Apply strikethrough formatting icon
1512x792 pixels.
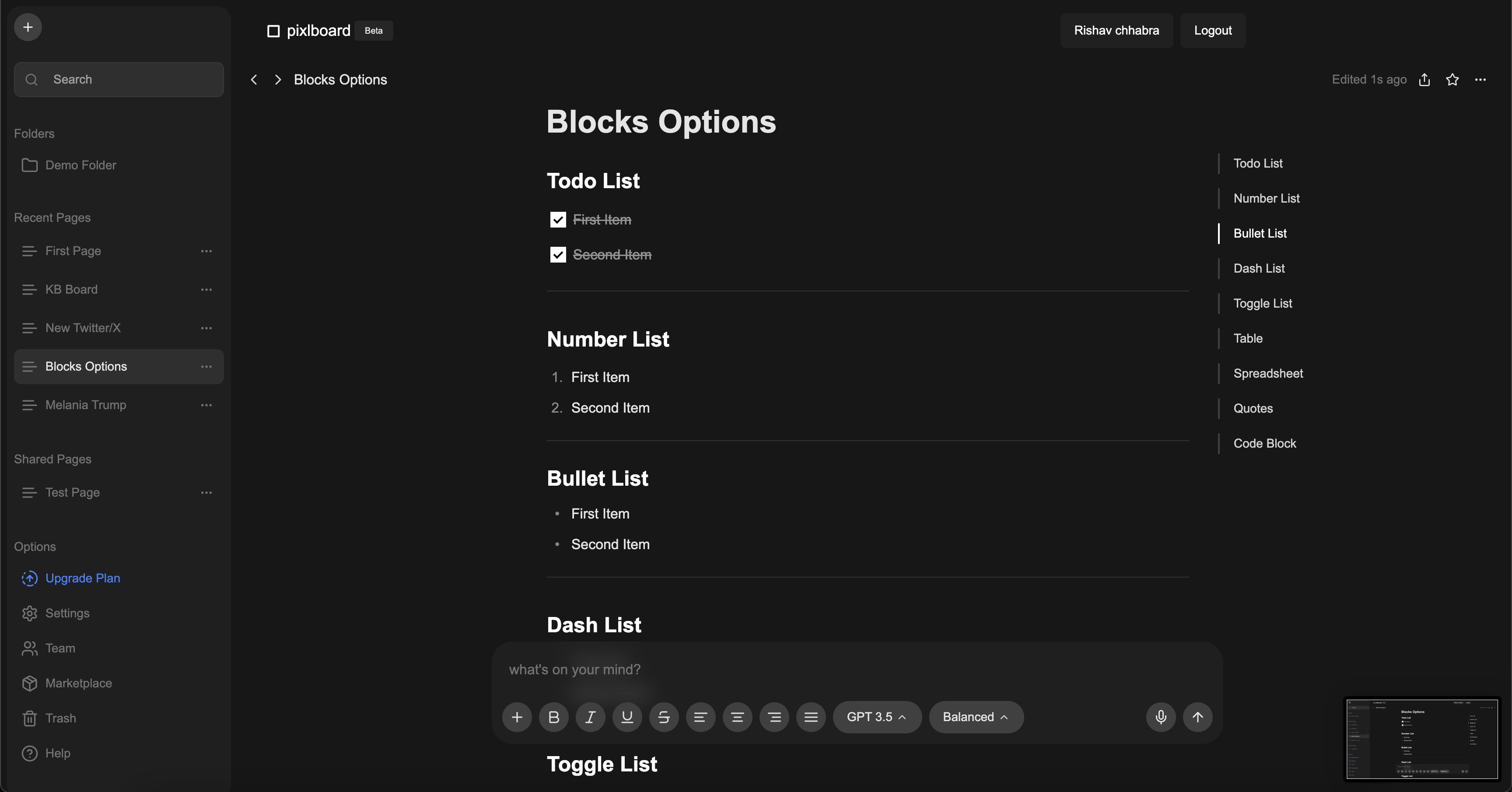664,717
